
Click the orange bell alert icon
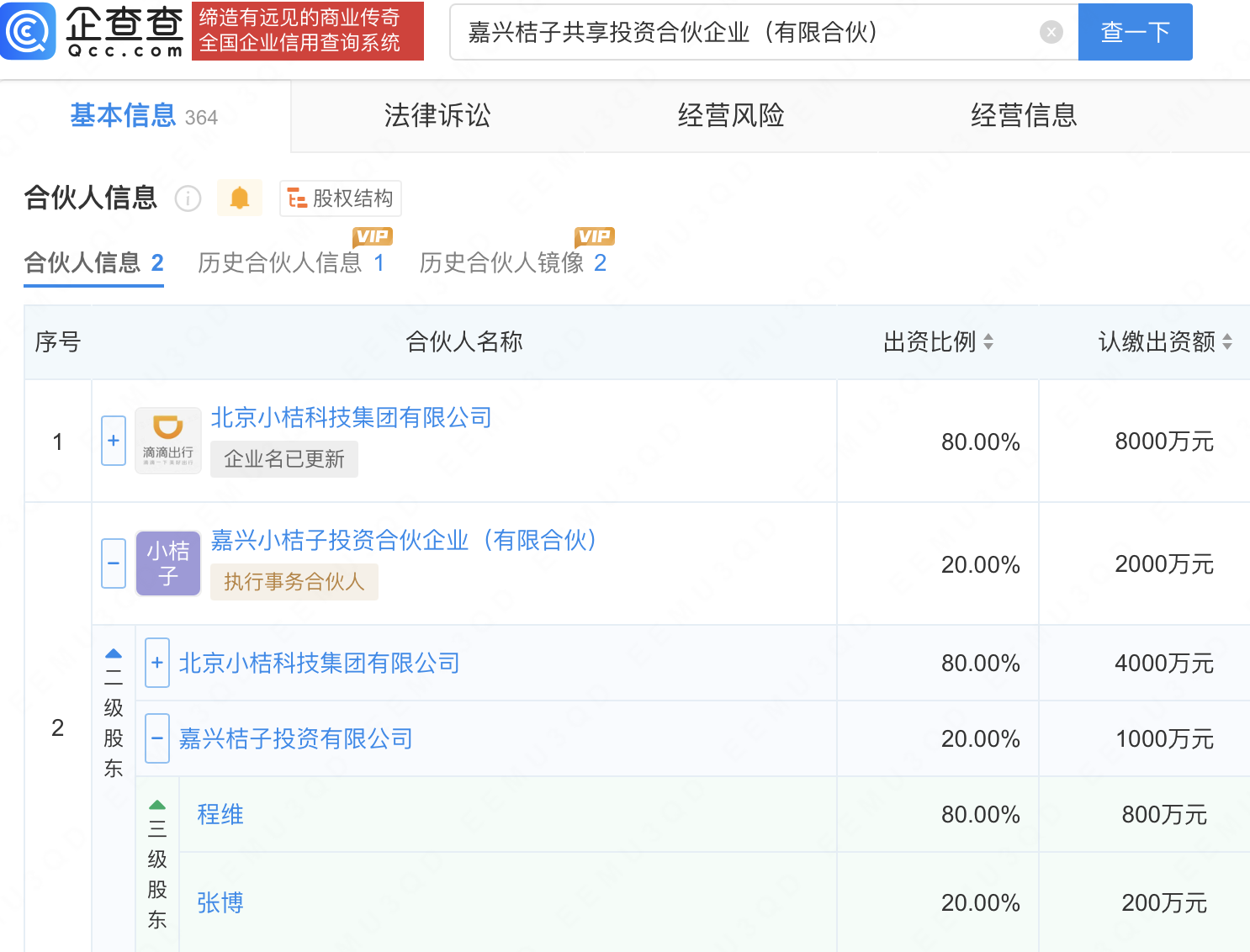(240, 198)
